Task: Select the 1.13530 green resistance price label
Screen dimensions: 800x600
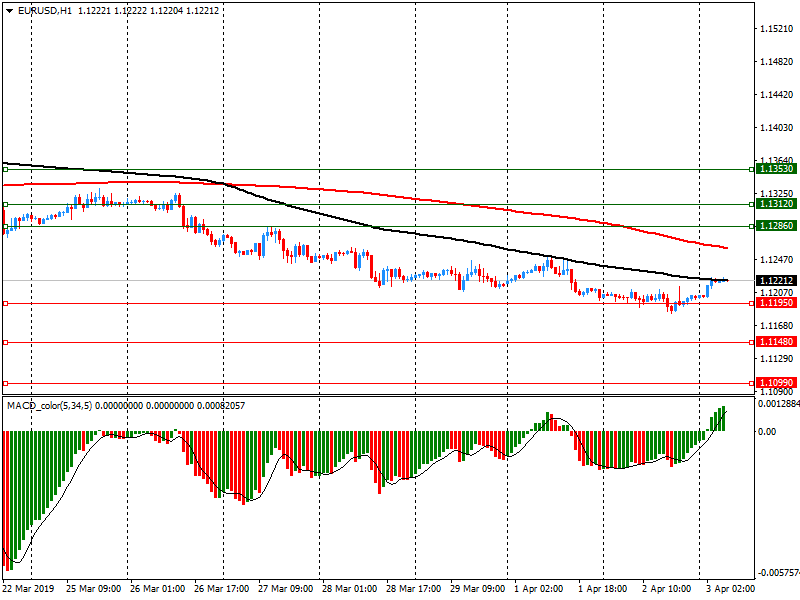Action: click(776, 170)
